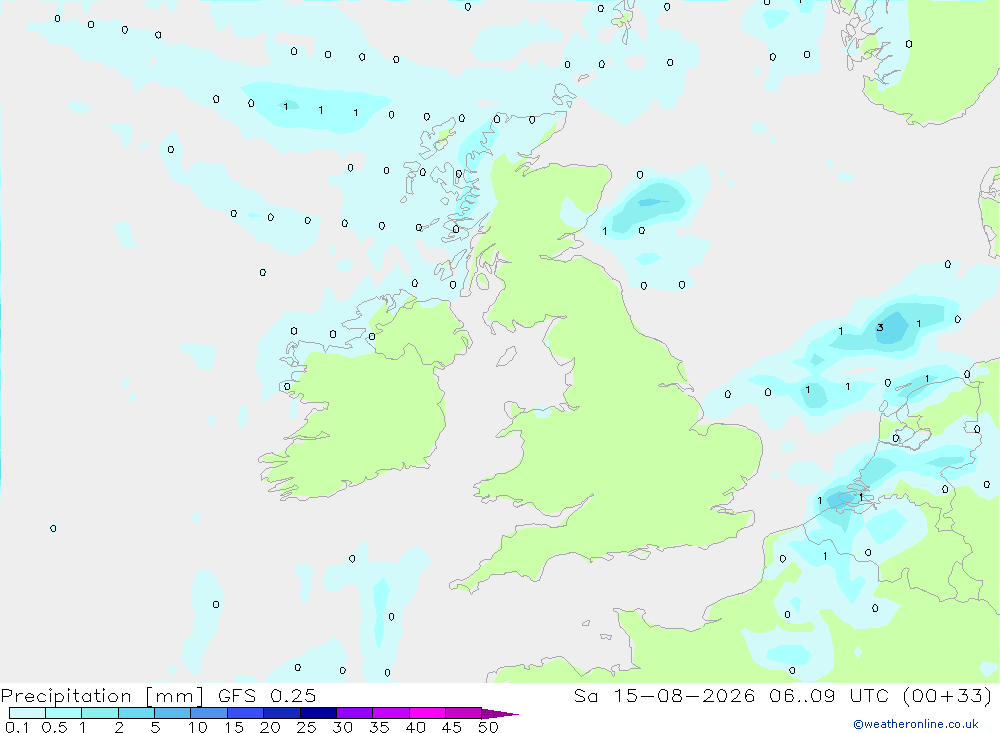
Task: Pick the 2–5 mm legend swatch
Action: tap(136, 713)
